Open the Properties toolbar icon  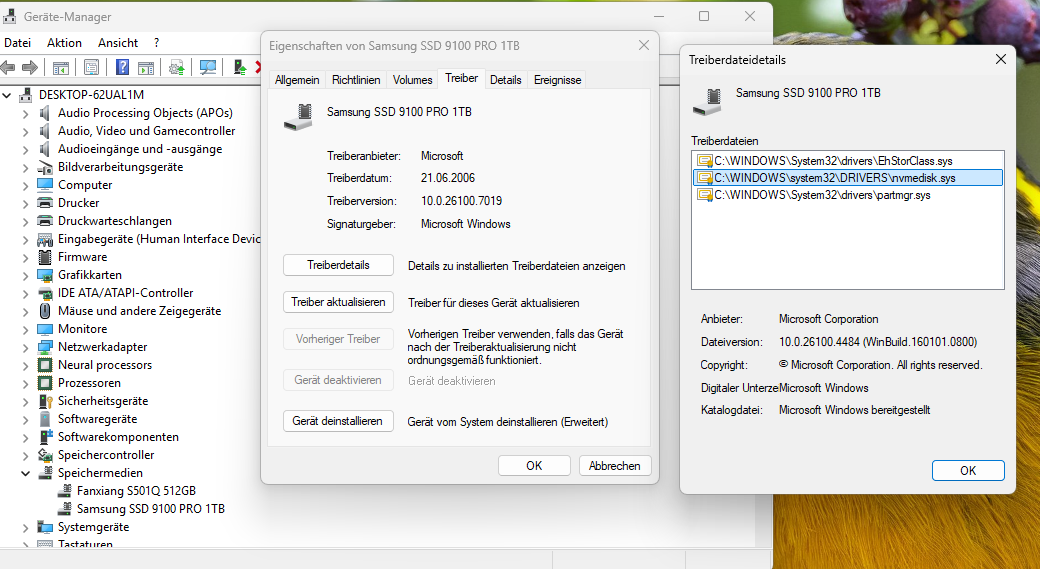point(92,67)
